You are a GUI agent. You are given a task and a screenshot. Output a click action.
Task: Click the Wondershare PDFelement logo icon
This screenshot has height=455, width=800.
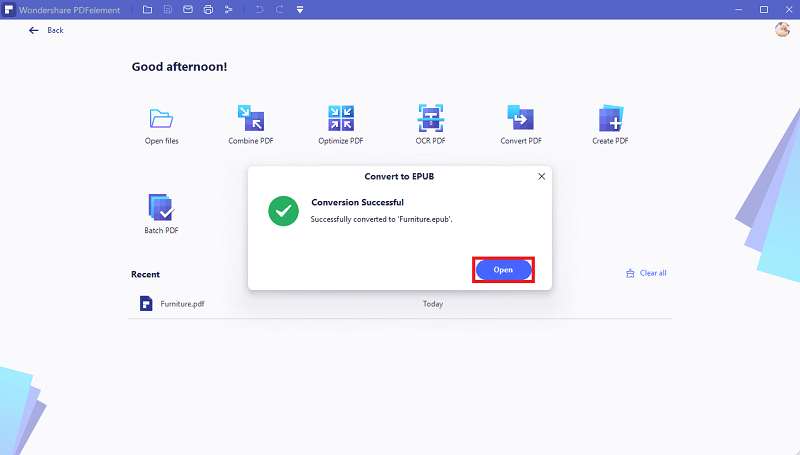pyautogui.click(x=9, y=10)
